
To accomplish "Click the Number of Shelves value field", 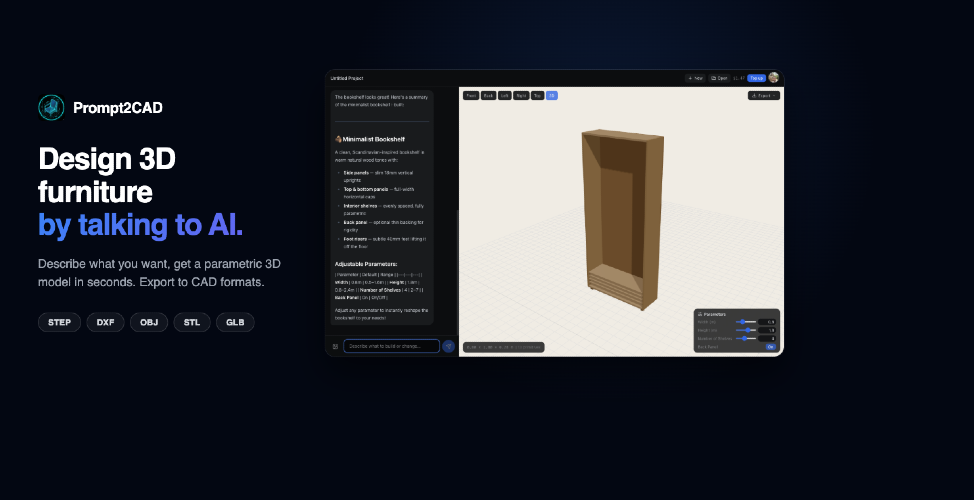I will click(x=767, y=338).
